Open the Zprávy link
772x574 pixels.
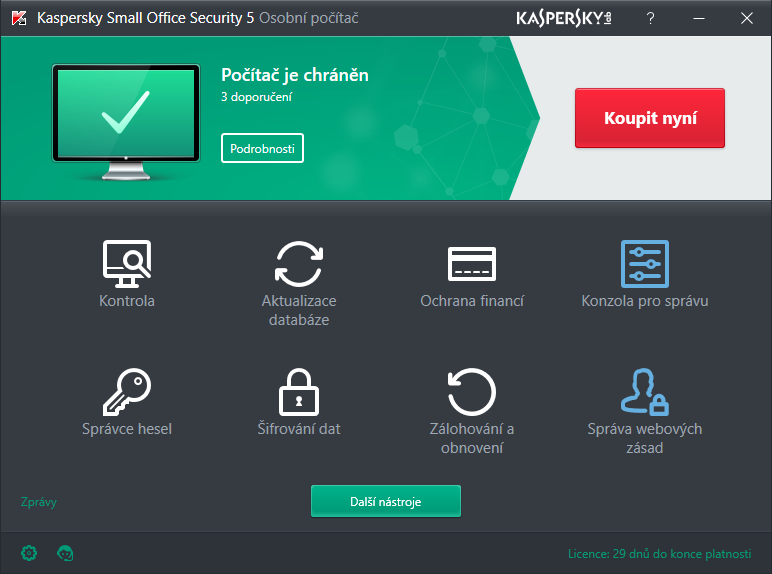coord(38,502)
